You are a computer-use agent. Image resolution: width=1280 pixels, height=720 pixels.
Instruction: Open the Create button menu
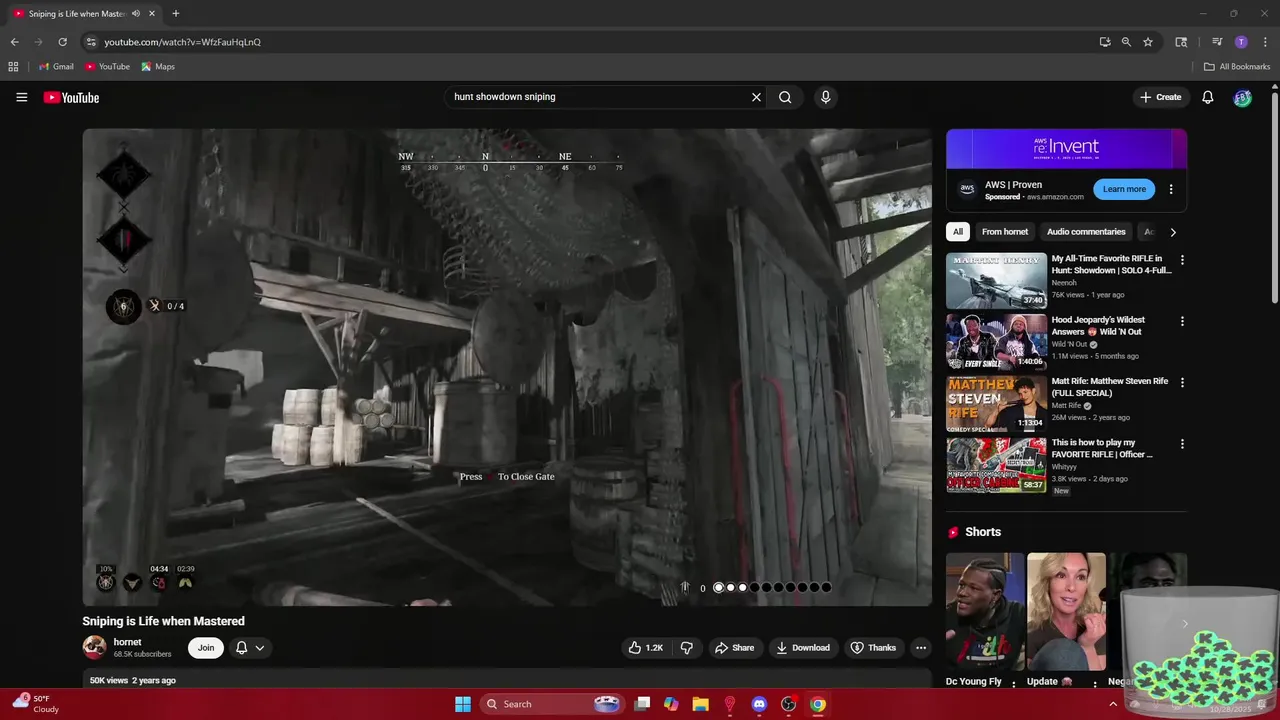coord(1160,97)
